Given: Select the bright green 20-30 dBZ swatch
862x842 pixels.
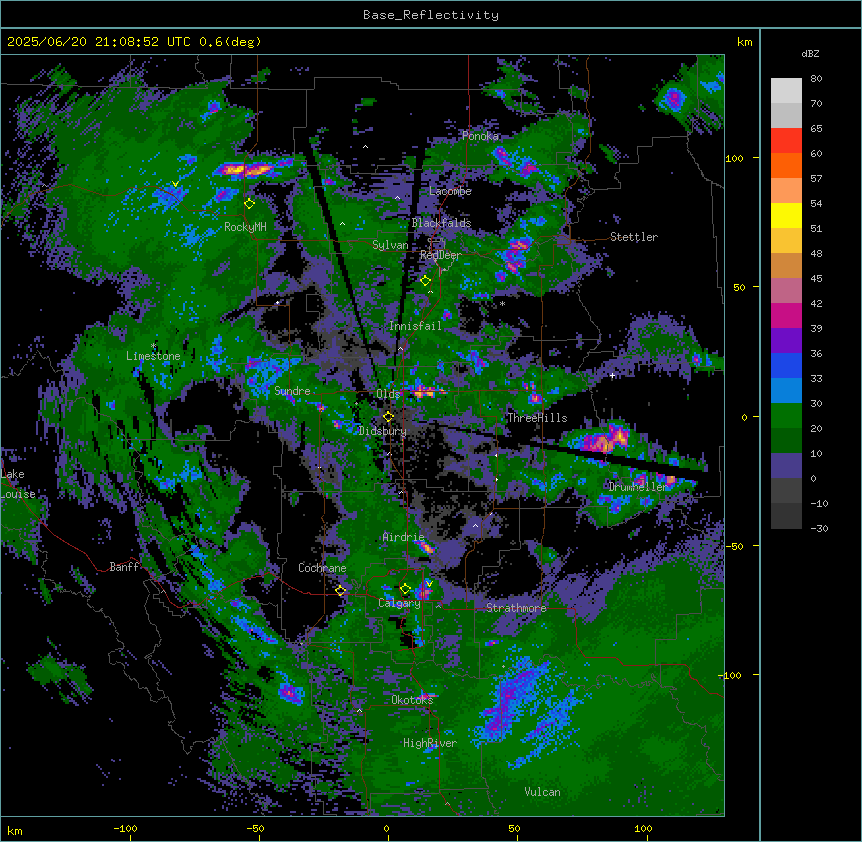Looking at the screenshot, I should click(786, 416).
